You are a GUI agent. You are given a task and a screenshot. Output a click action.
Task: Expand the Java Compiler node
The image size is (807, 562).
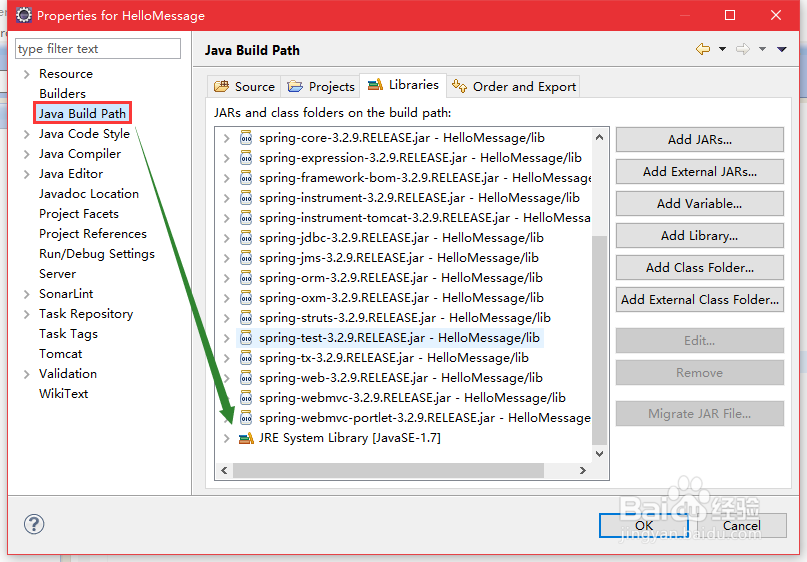tap(26, 154)
